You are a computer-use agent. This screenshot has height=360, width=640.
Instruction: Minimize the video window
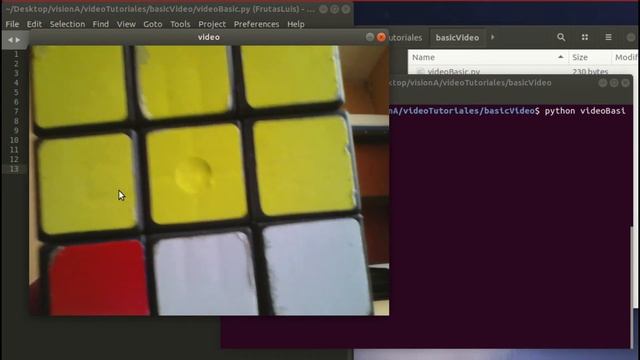[370, 37]
